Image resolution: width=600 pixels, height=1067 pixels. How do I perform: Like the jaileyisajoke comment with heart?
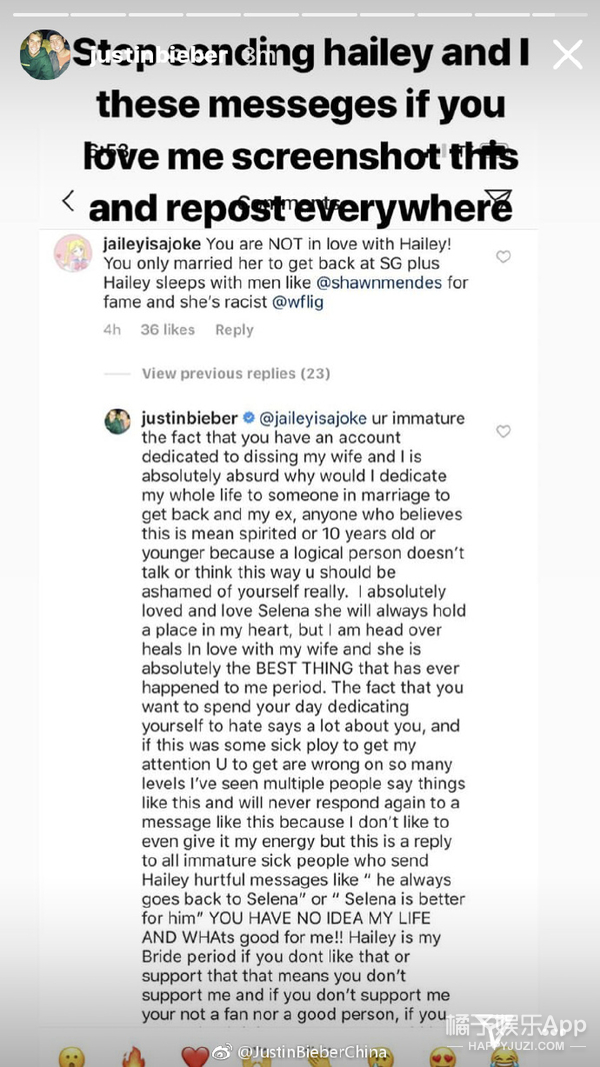[503, 257]
